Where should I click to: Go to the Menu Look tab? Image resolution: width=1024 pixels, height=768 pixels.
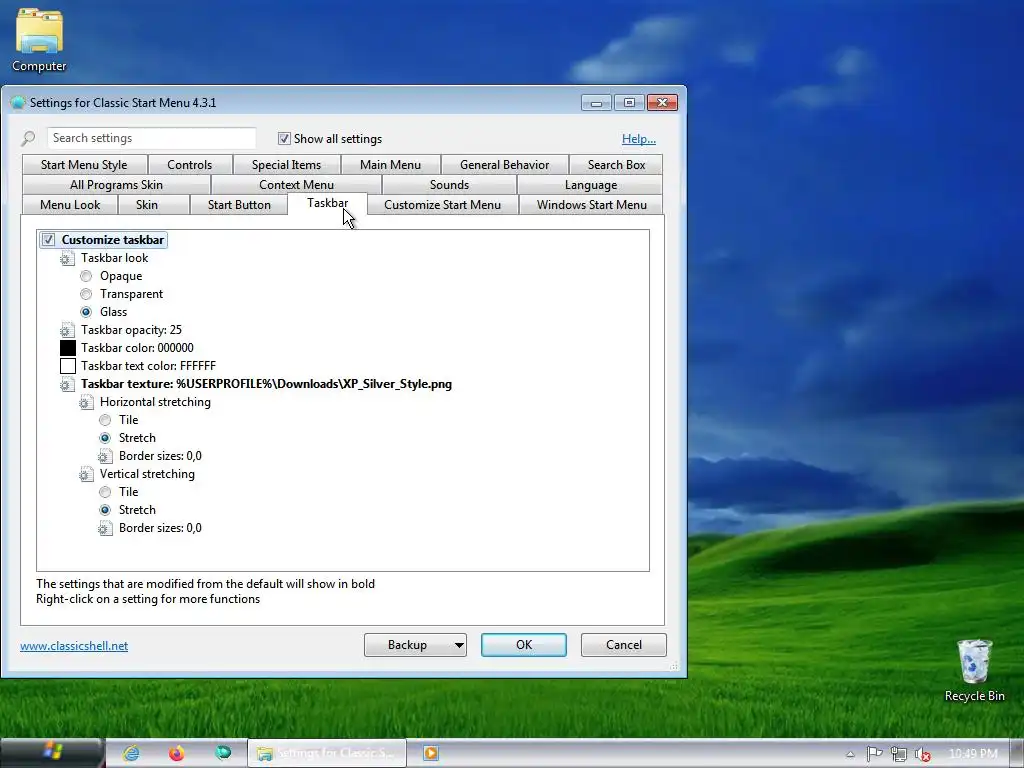point(70,204)
